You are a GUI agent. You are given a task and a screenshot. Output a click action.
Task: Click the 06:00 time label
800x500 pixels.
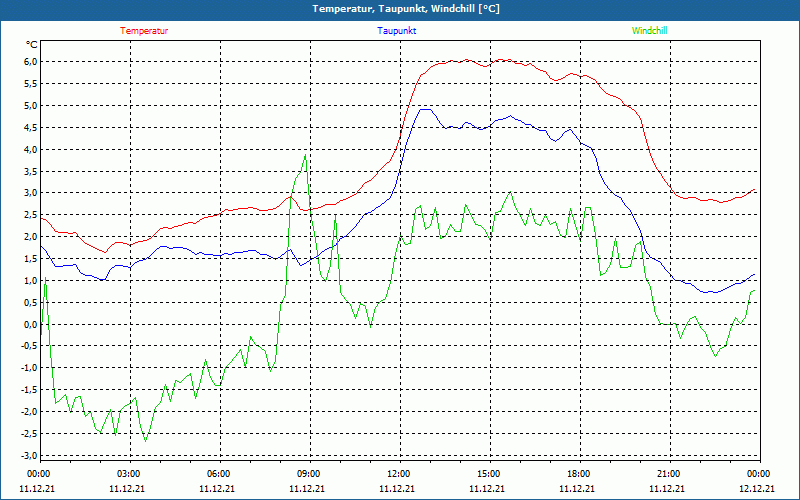point(218,474)
